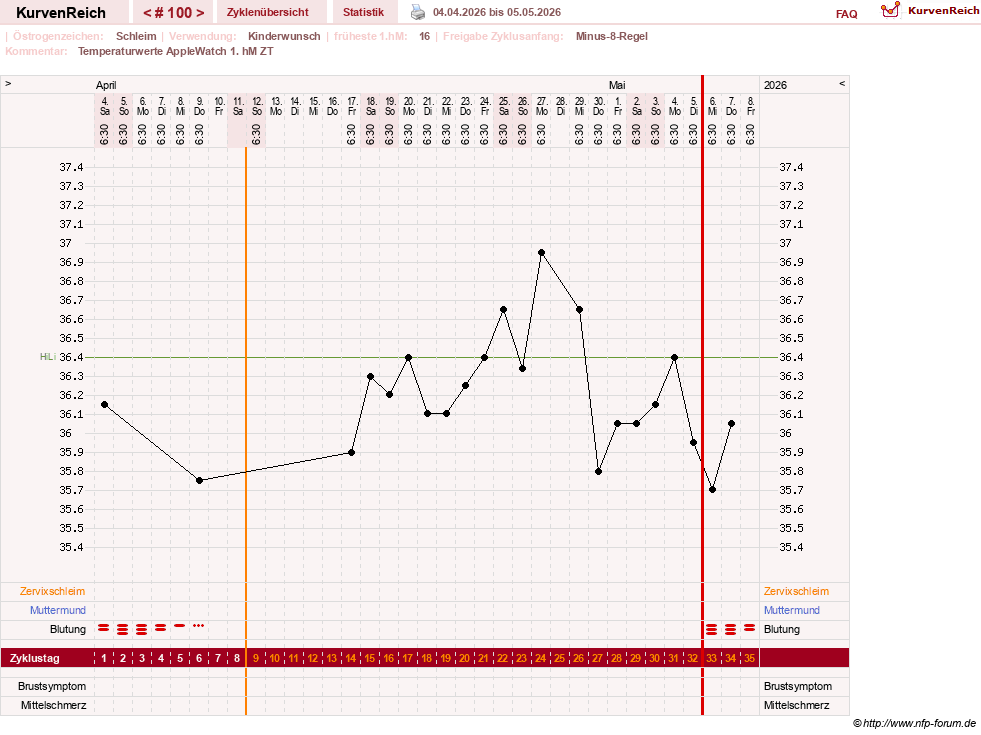Click bleeding marker on cycle day 5

180,626
